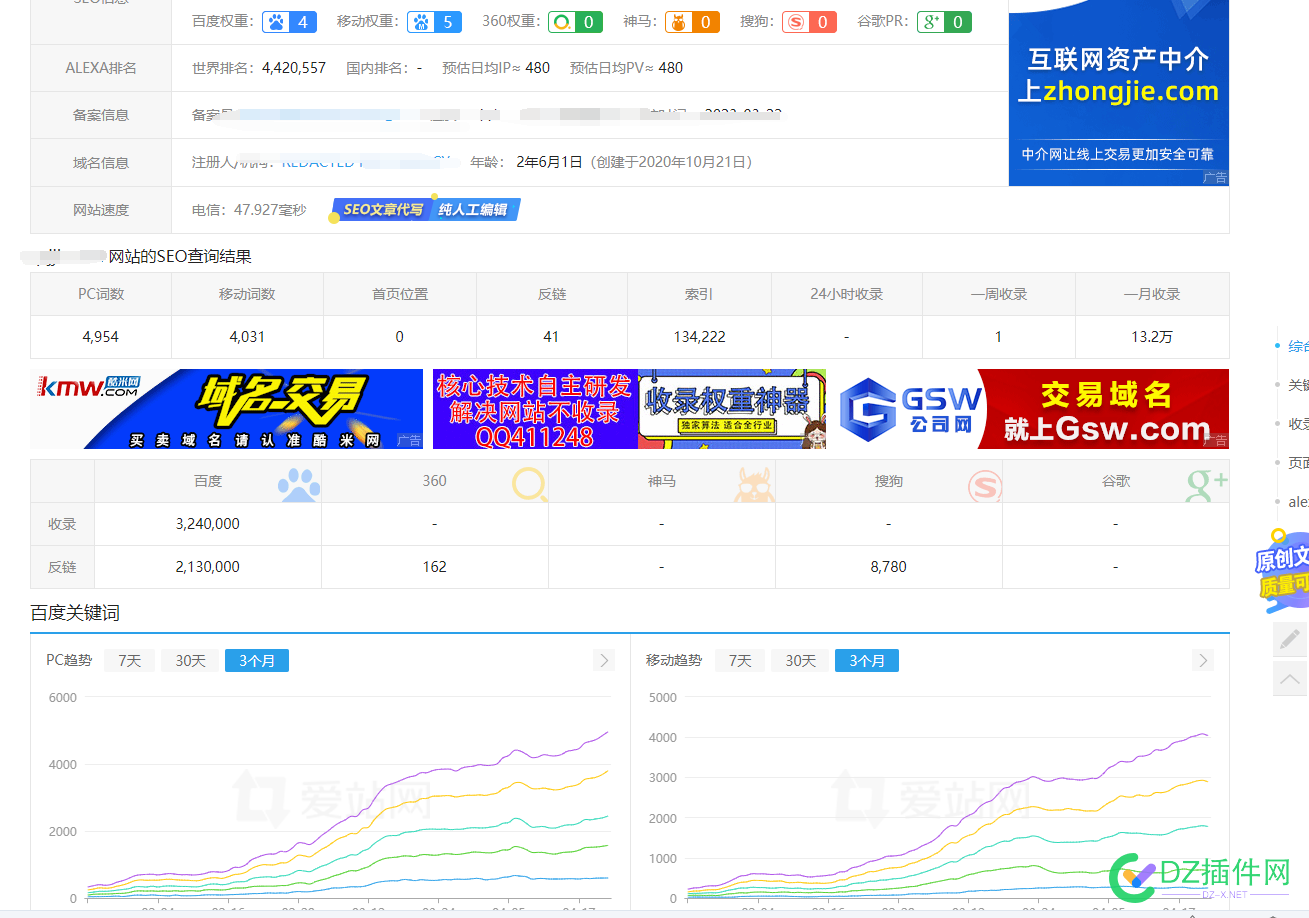Image resolution: width=1309 pixels, height=918 pixels.
Task: Click the Baidu paw weight badge showing 4
Action: [290, 21]
